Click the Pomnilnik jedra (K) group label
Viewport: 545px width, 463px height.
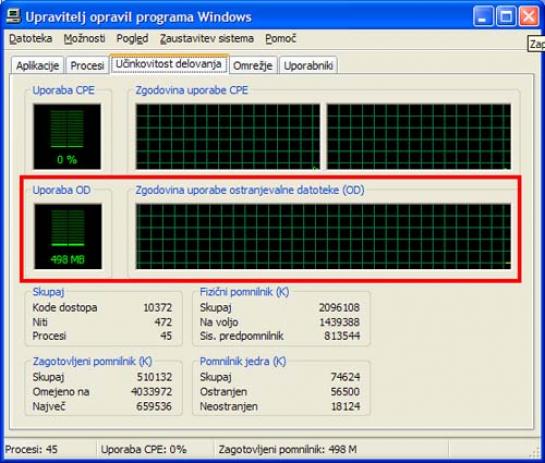coord(243,362)
